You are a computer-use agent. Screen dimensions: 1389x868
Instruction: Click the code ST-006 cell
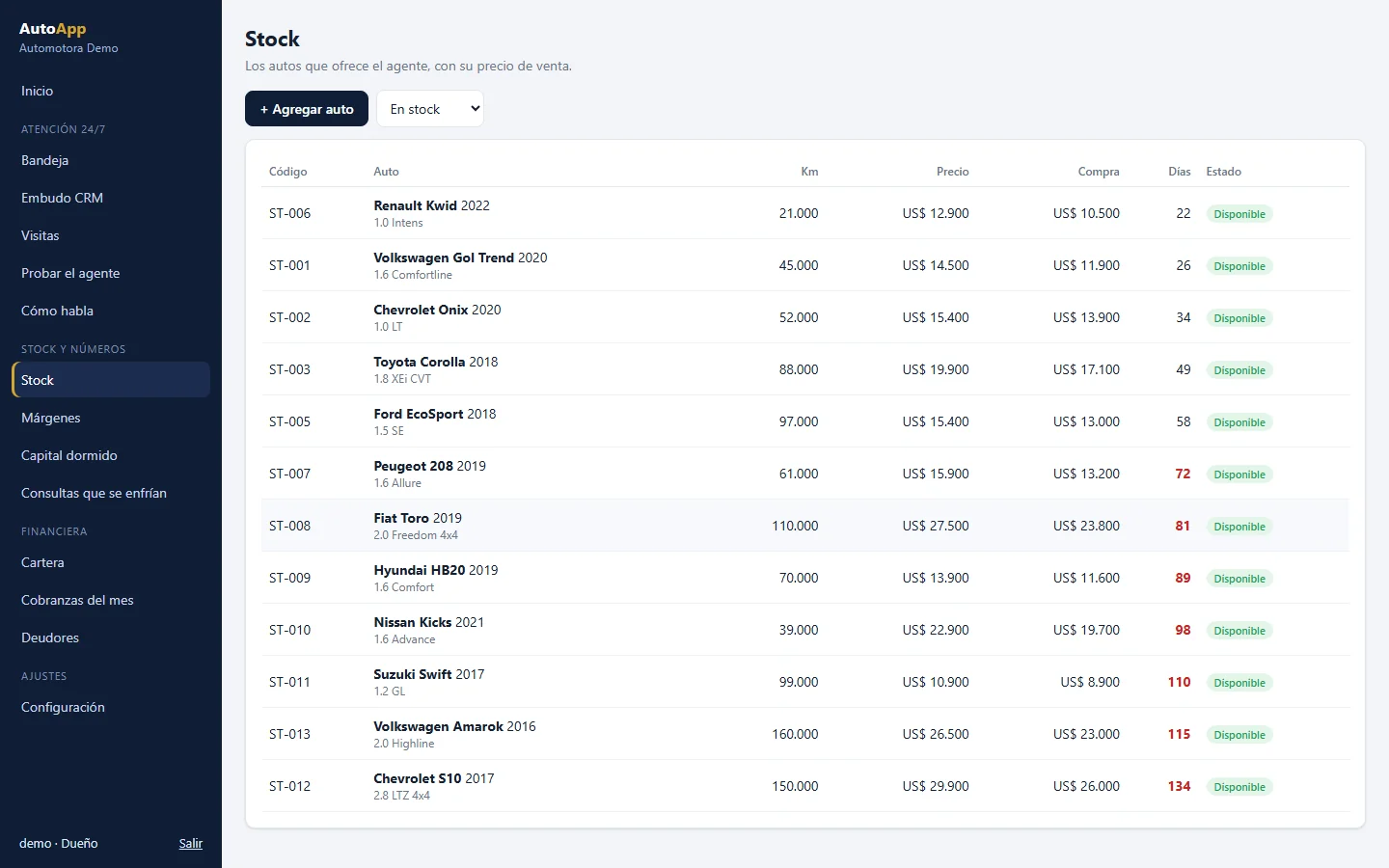(289, 213)
